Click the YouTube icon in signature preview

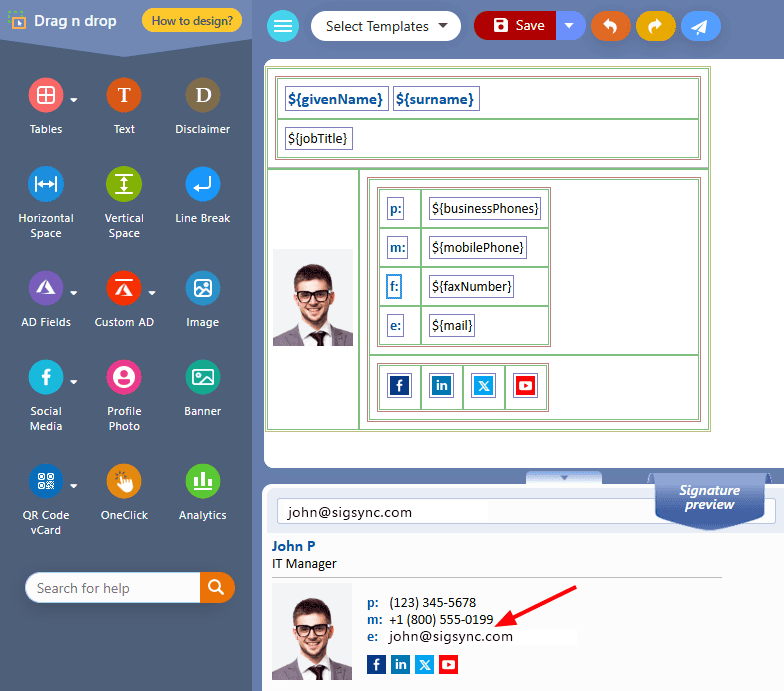(x=448, y=664)
